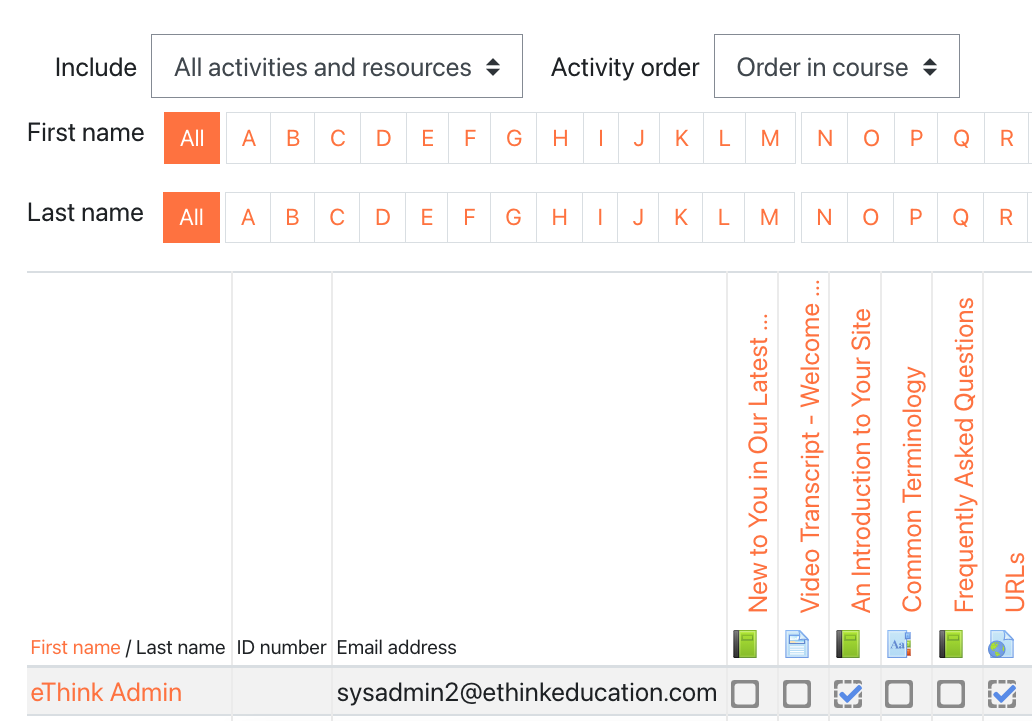Click book icon under Frequently Asked Questions
This screenshot has width=1032, height=721.
pos(950,644)
